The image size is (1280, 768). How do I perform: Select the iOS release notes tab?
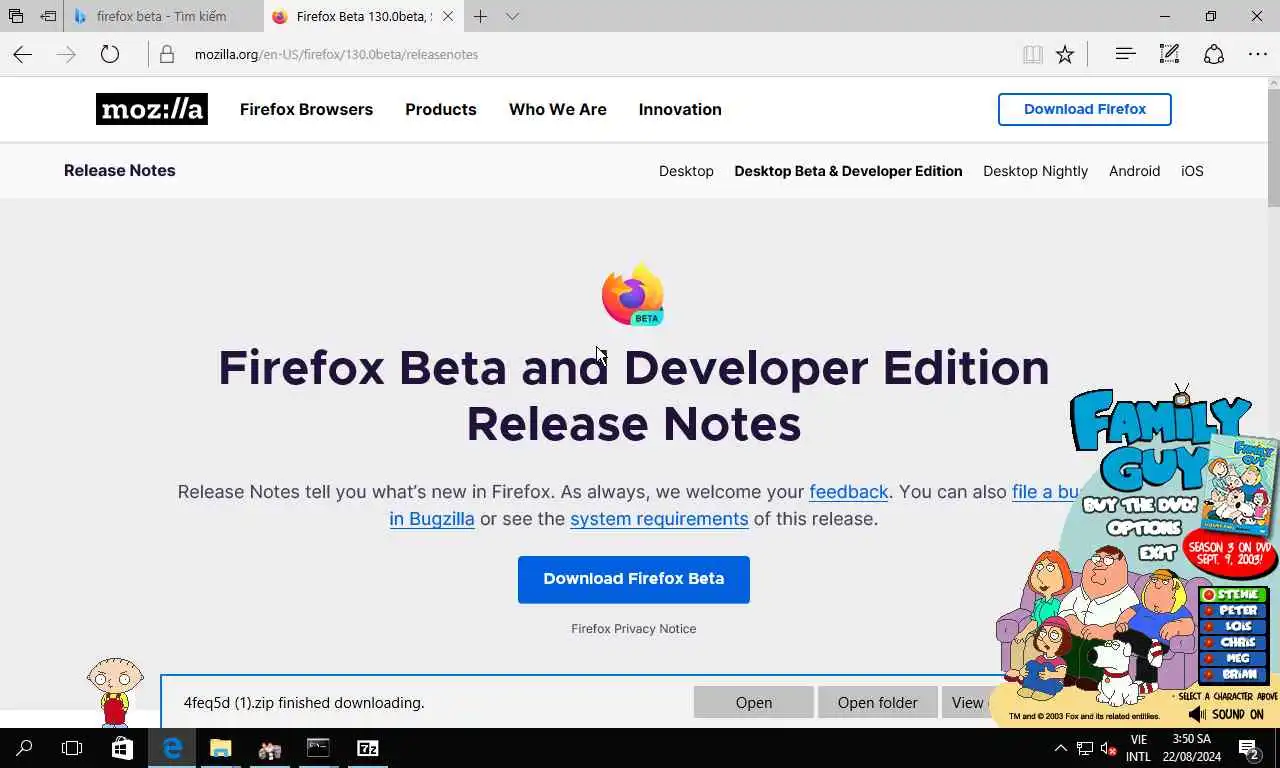(1192, 171)
